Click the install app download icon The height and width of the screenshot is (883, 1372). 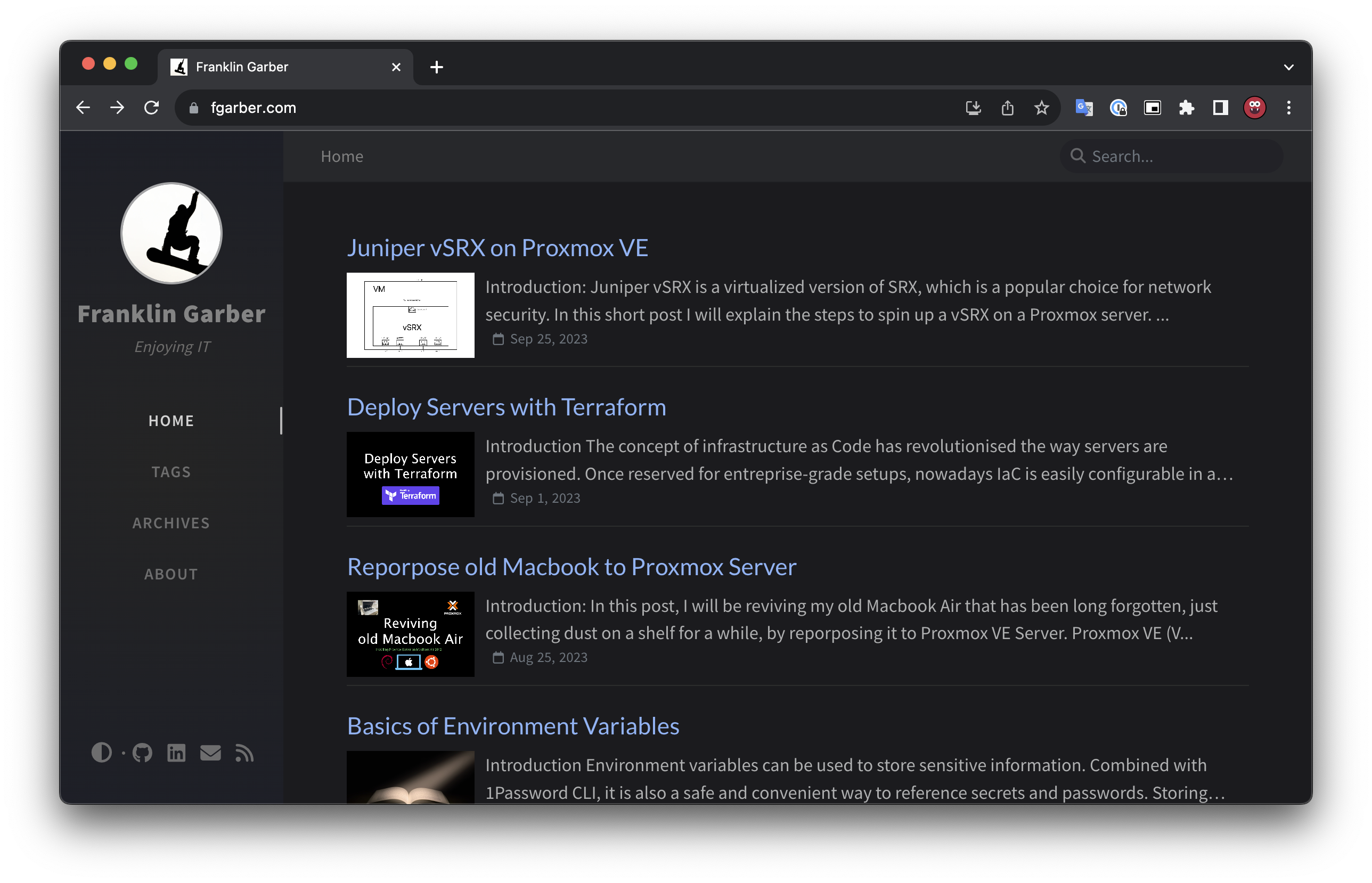click(x=973, y=108)
